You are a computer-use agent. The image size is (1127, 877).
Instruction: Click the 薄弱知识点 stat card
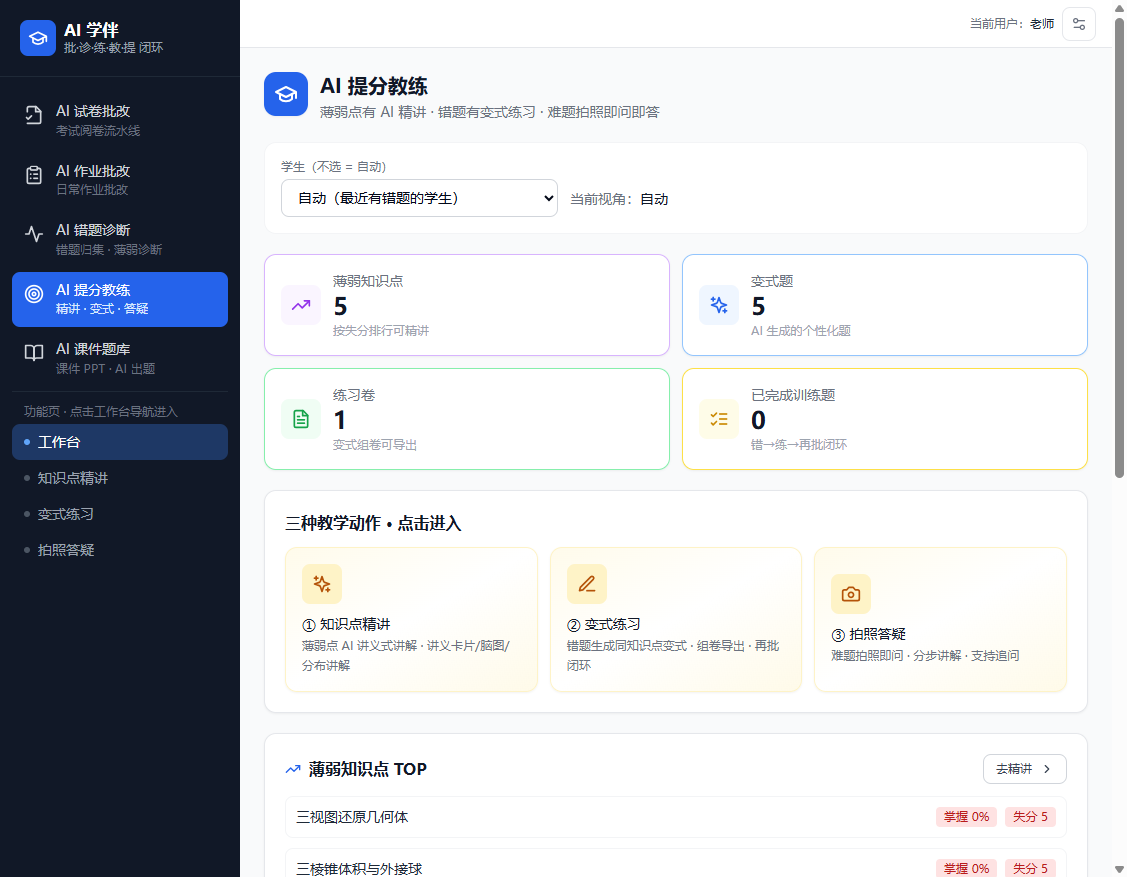[467, 305]
